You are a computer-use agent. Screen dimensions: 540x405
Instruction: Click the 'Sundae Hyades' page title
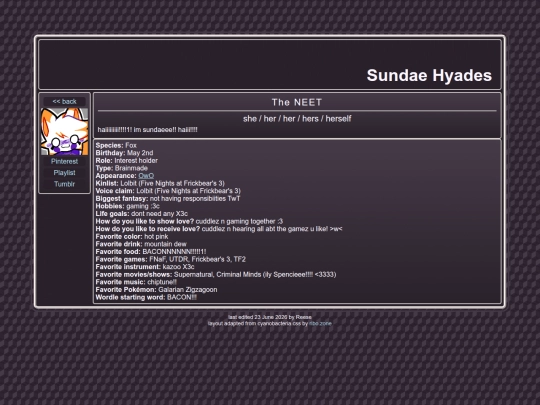(x=429, y=75)
